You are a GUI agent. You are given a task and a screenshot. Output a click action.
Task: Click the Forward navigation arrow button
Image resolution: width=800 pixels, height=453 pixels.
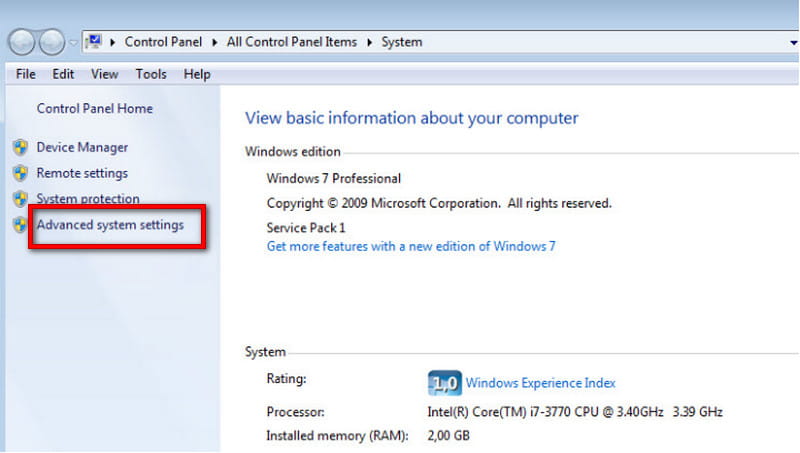coord(52,42)
